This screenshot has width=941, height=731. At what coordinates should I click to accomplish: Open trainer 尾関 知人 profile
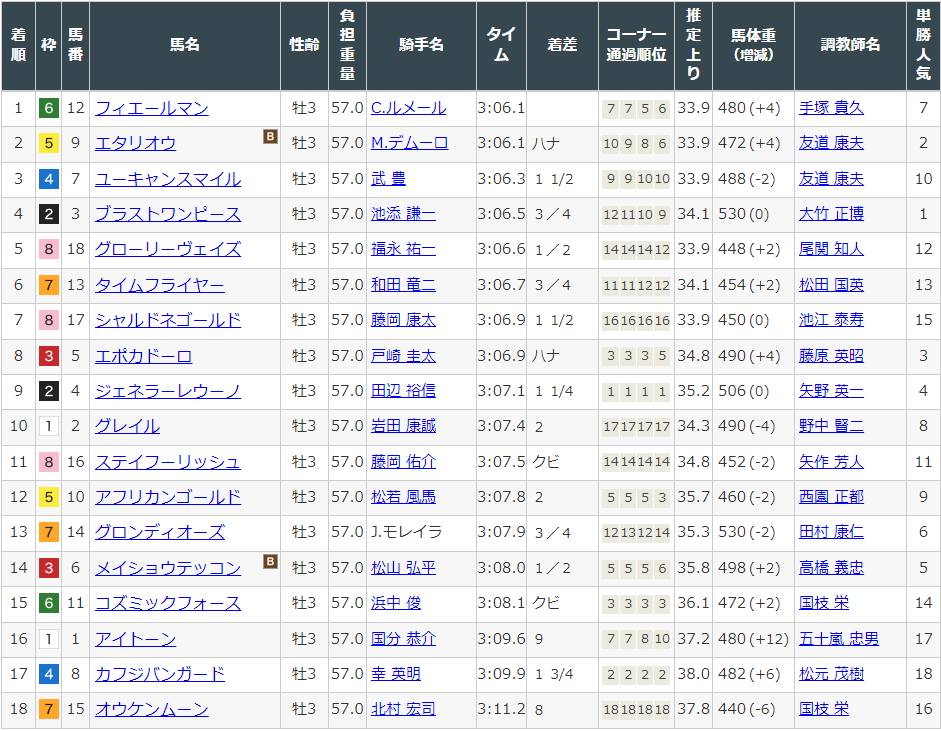[x=831, y=249]
